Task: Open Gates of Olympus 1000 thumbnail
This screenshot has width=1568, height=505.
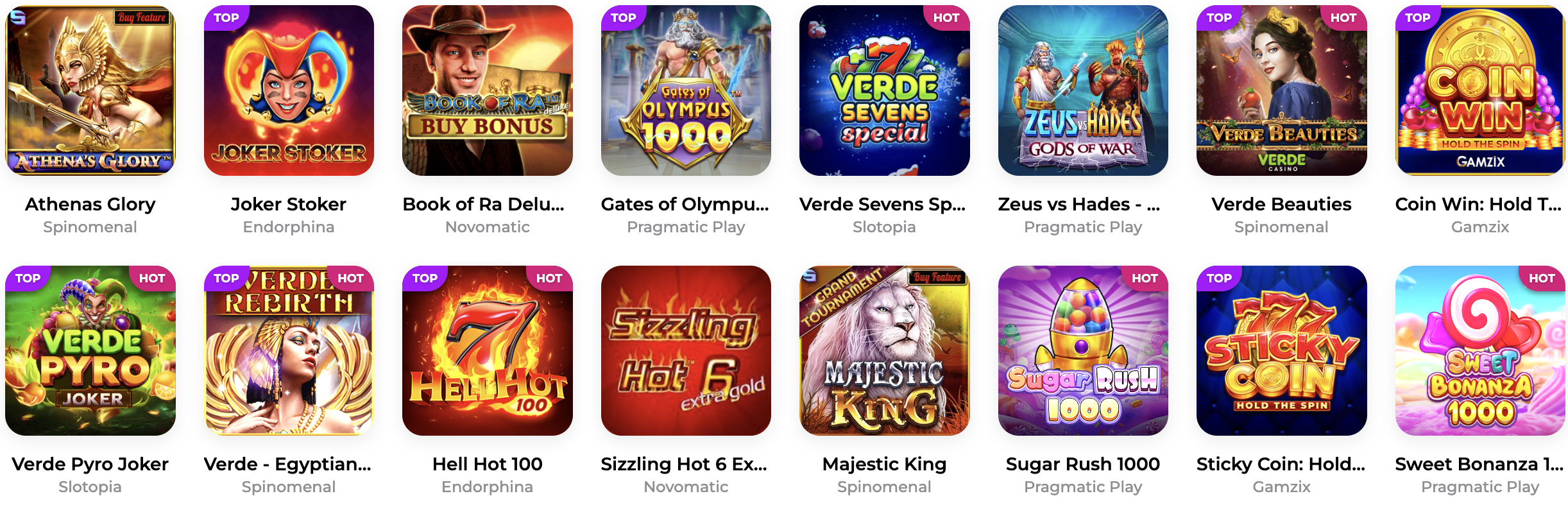Action: [x=686, y=90]
